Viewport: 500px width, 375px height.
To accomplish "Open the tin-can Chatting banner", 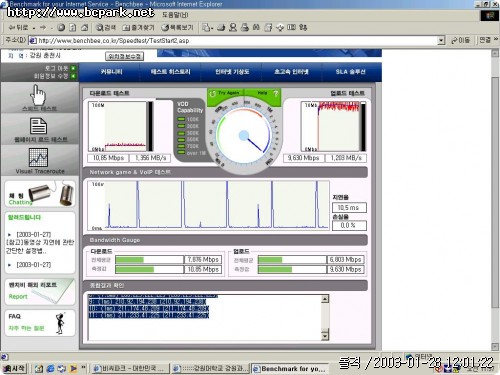I will coord(40,194).
